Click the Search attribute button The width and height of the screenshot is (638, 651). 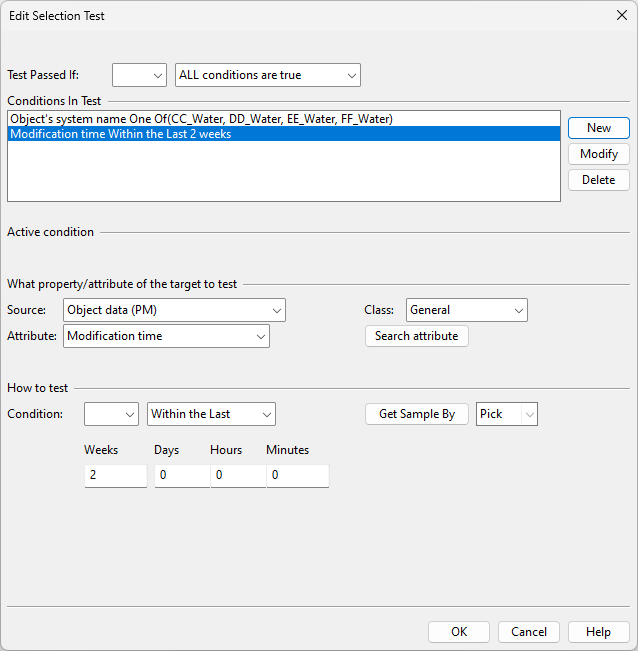(416, 336)
